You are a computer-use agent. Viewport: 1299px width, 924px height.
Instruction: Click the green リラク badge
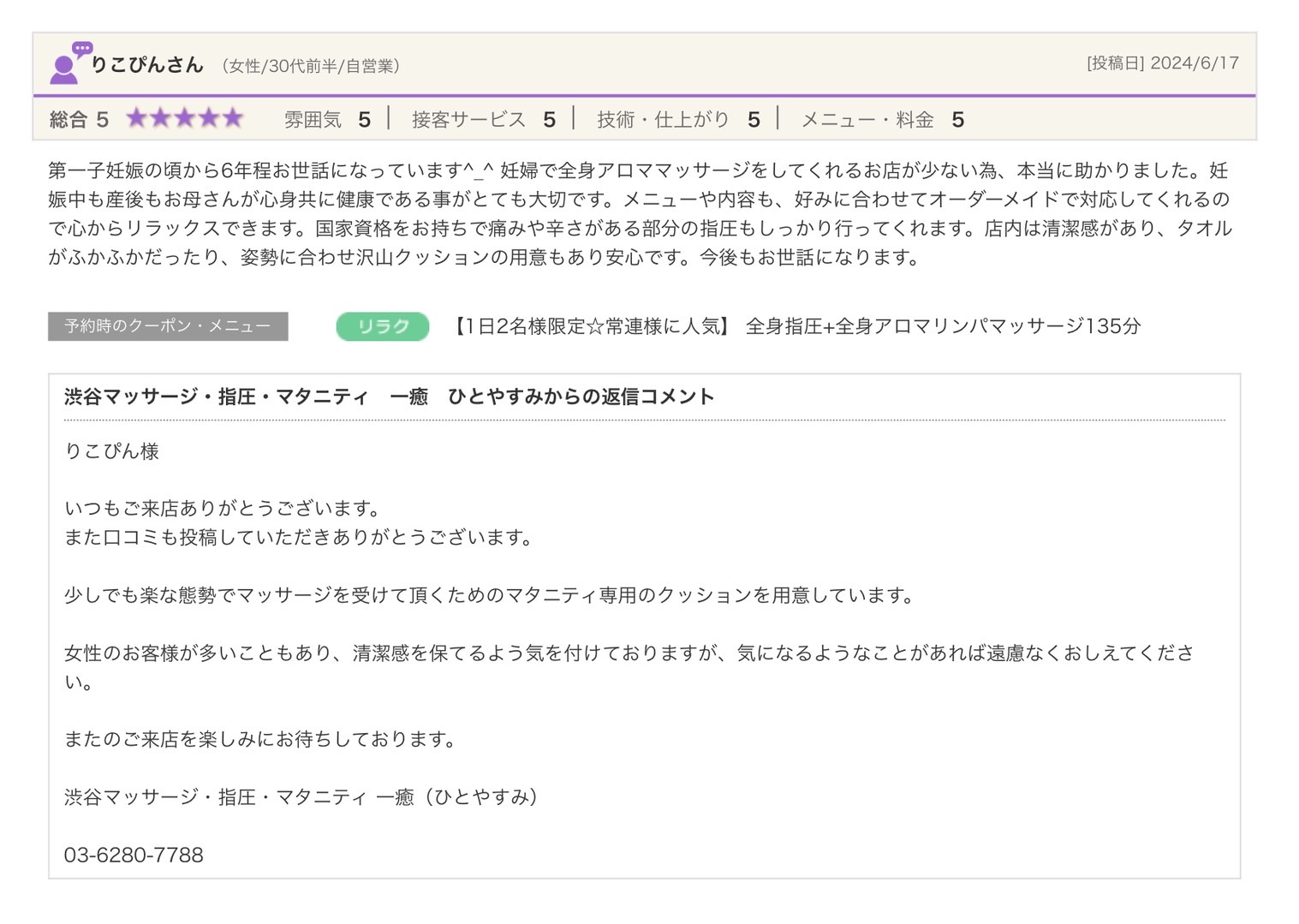pyautogui.click(x=383, y=326)
